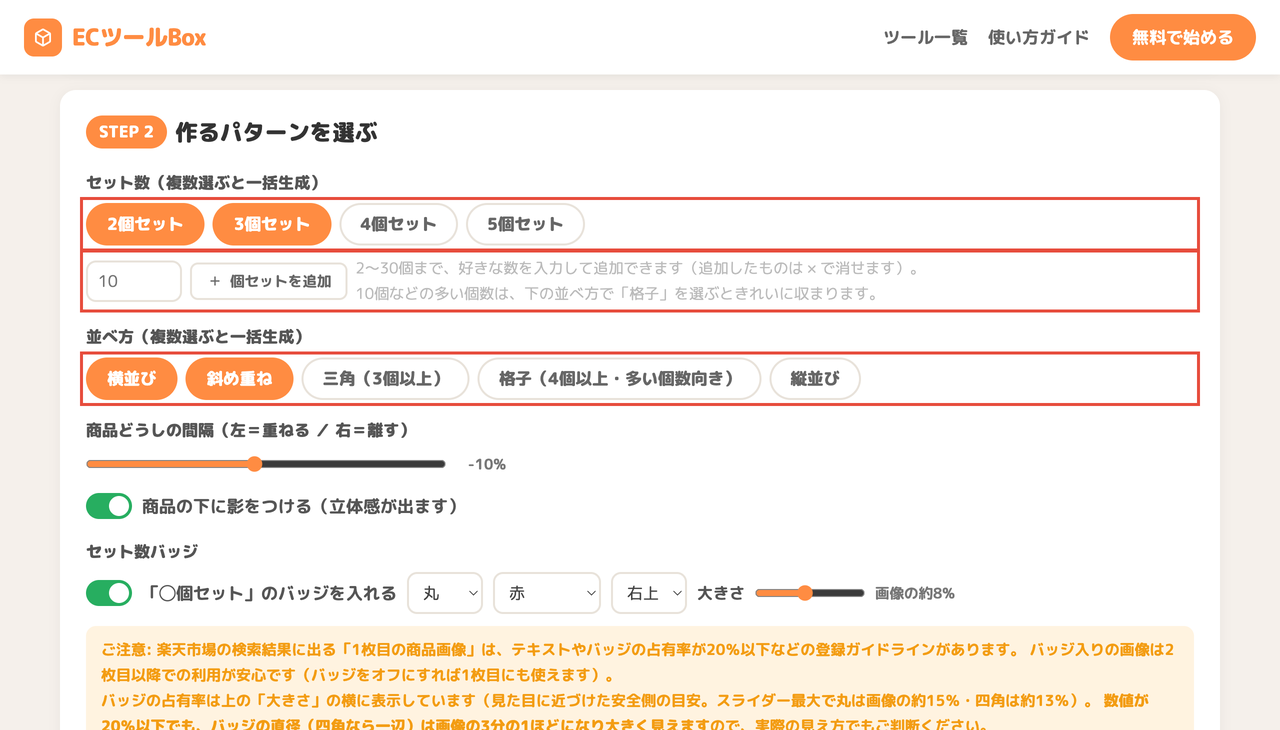Open the badge shape dropdown showing 丸
The height and width of the screenshot is (730, 1280).
pos(445,593)
